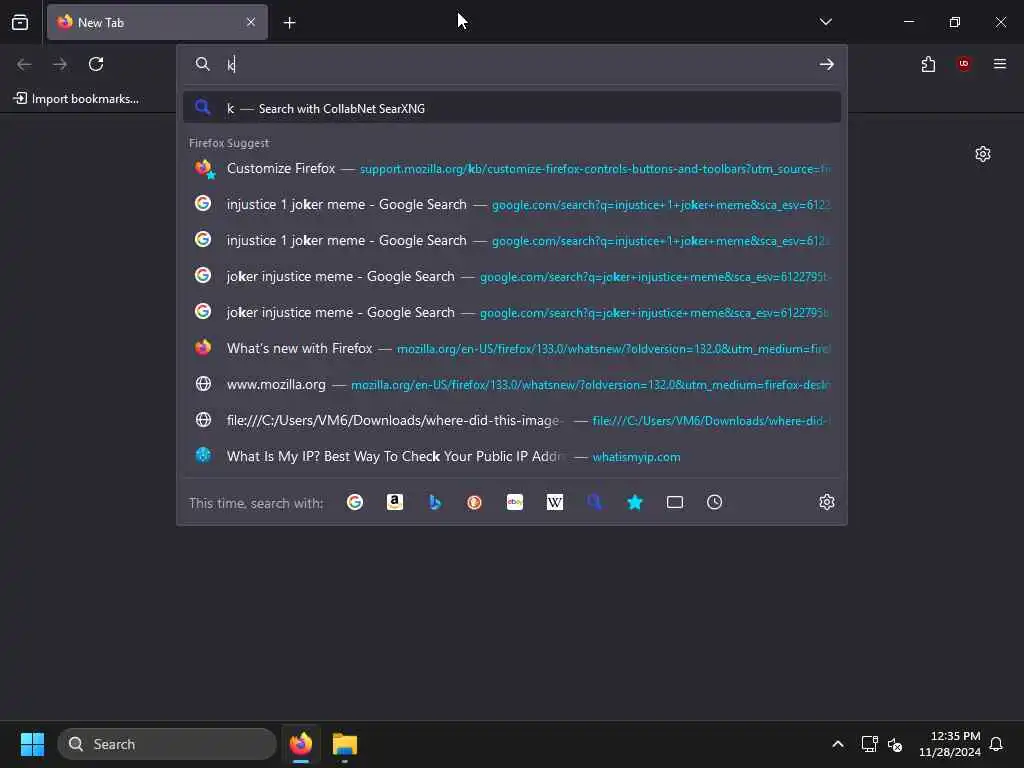Open the Customize Firefox suggestion
The image size is (1024, 768).
pyautogui.click(x=512, y=168)
